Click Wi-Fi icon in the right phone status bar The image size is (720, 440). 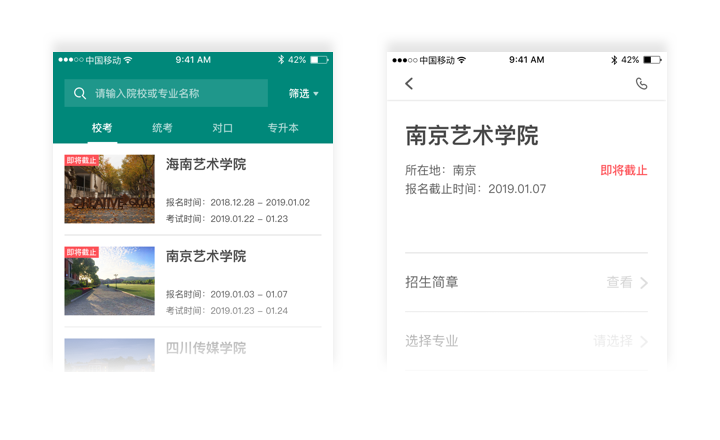pos(461,60)
